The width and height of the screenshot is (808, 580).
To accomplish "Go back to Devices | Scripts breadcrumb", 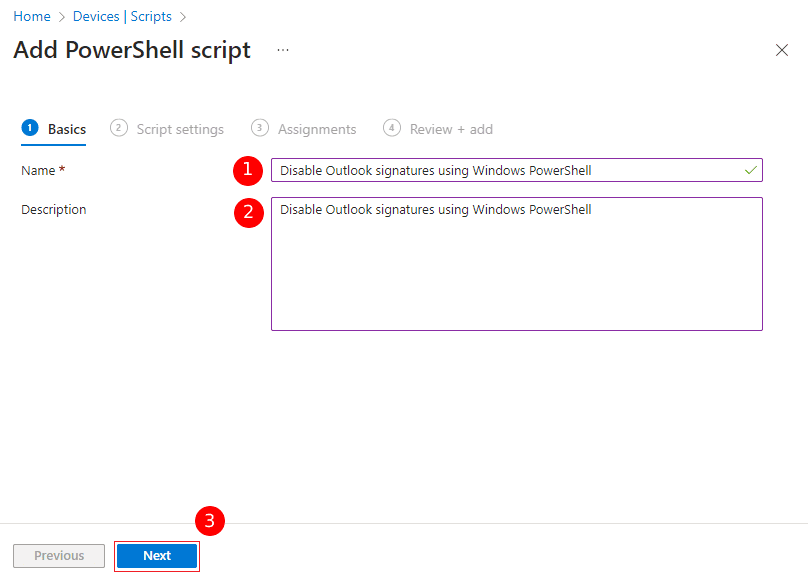I will (122, 16).
